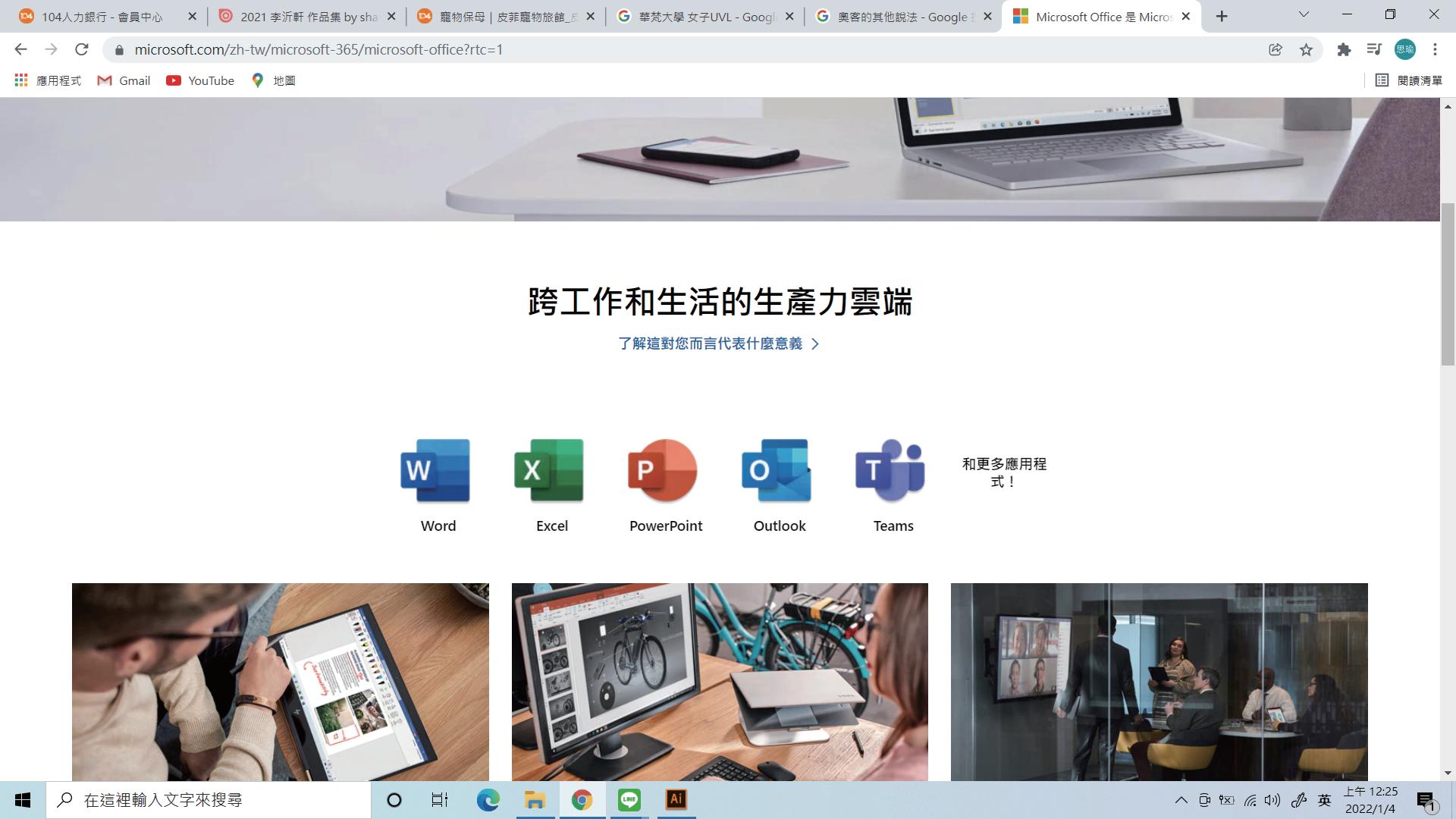The height and width of the screenshot is (819, 1456).
Task: Click the Outlook app icon
Action: (x=777, y=470)
